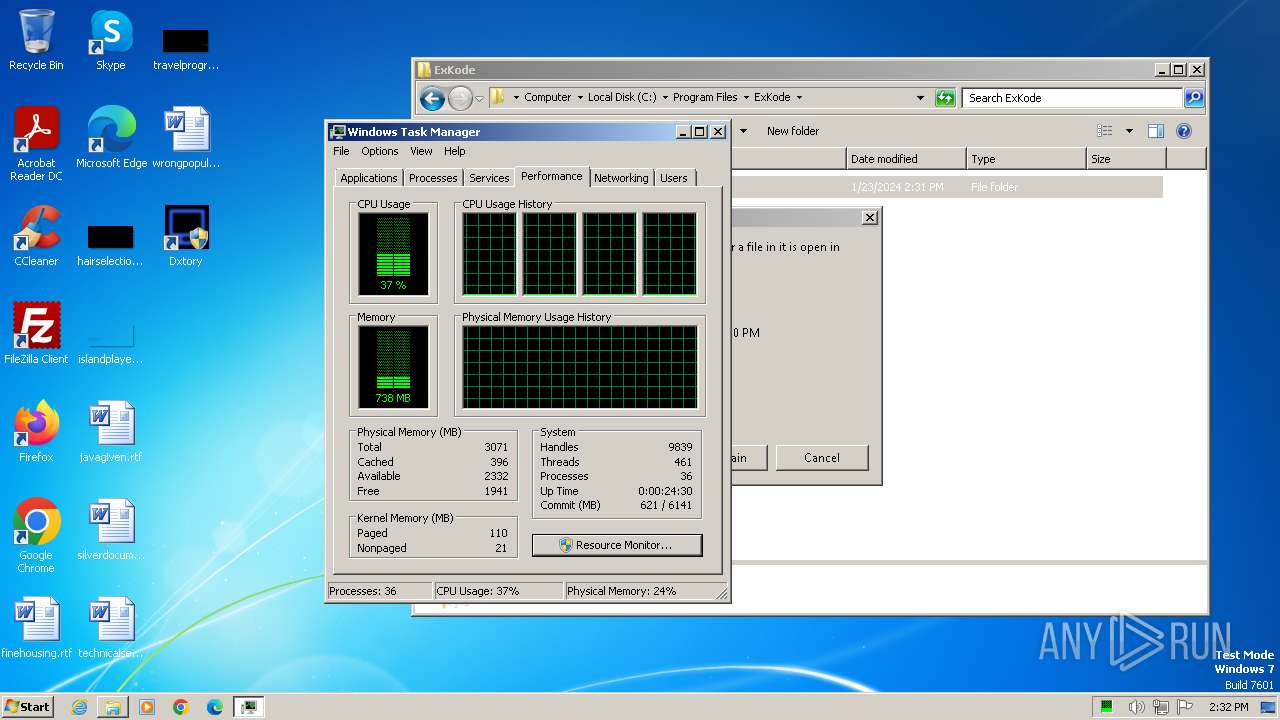Launch Google Chrome desktop shortcut
Viewport: 1280px width, 720px height.
[x=36, y=536]
